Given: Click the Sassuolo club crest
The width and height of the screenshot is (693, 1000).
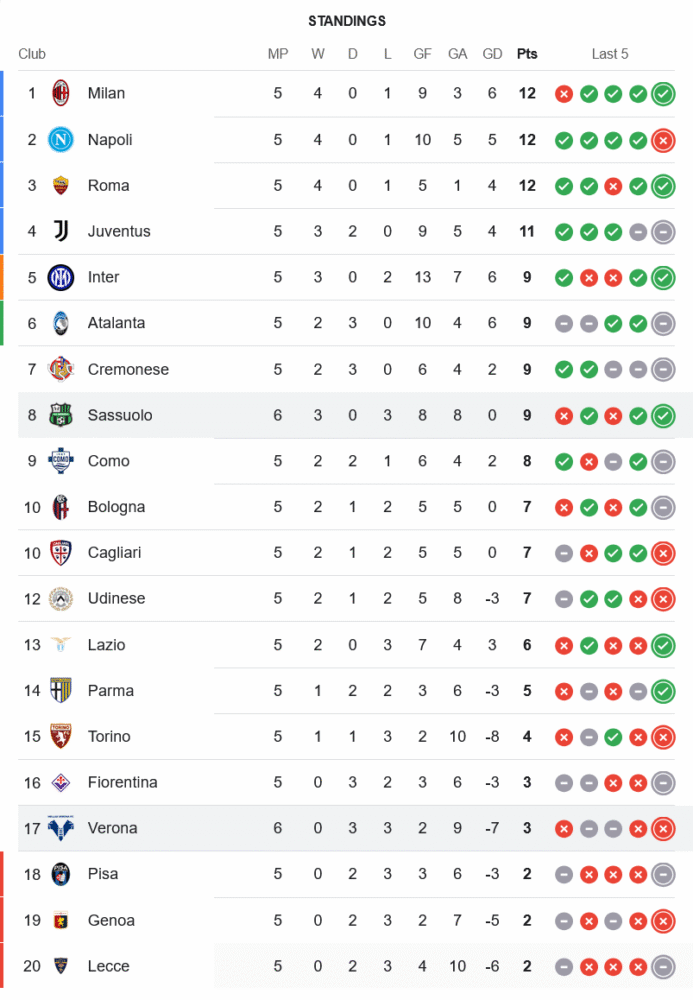Looking at the screenshot, I should tap(61, 415).
